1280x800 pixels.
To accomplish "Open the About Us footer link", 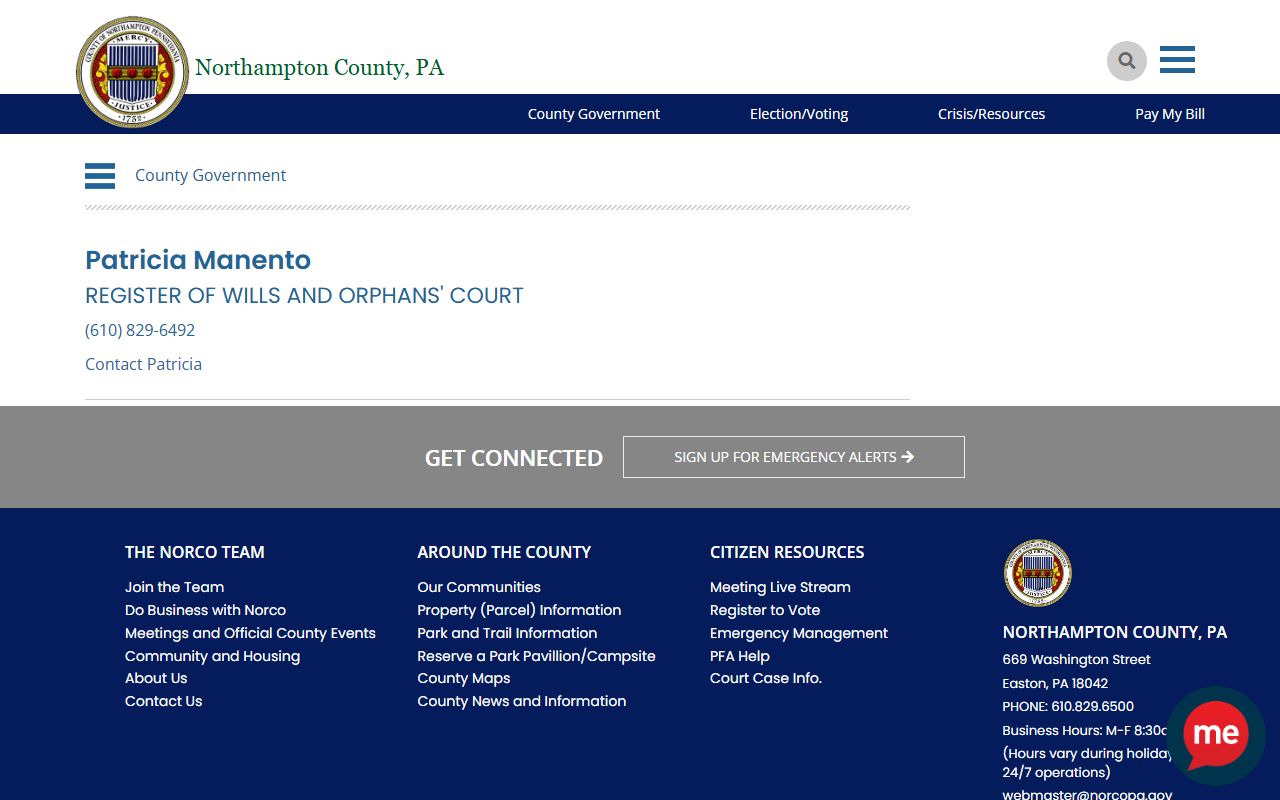I will 156,678.
